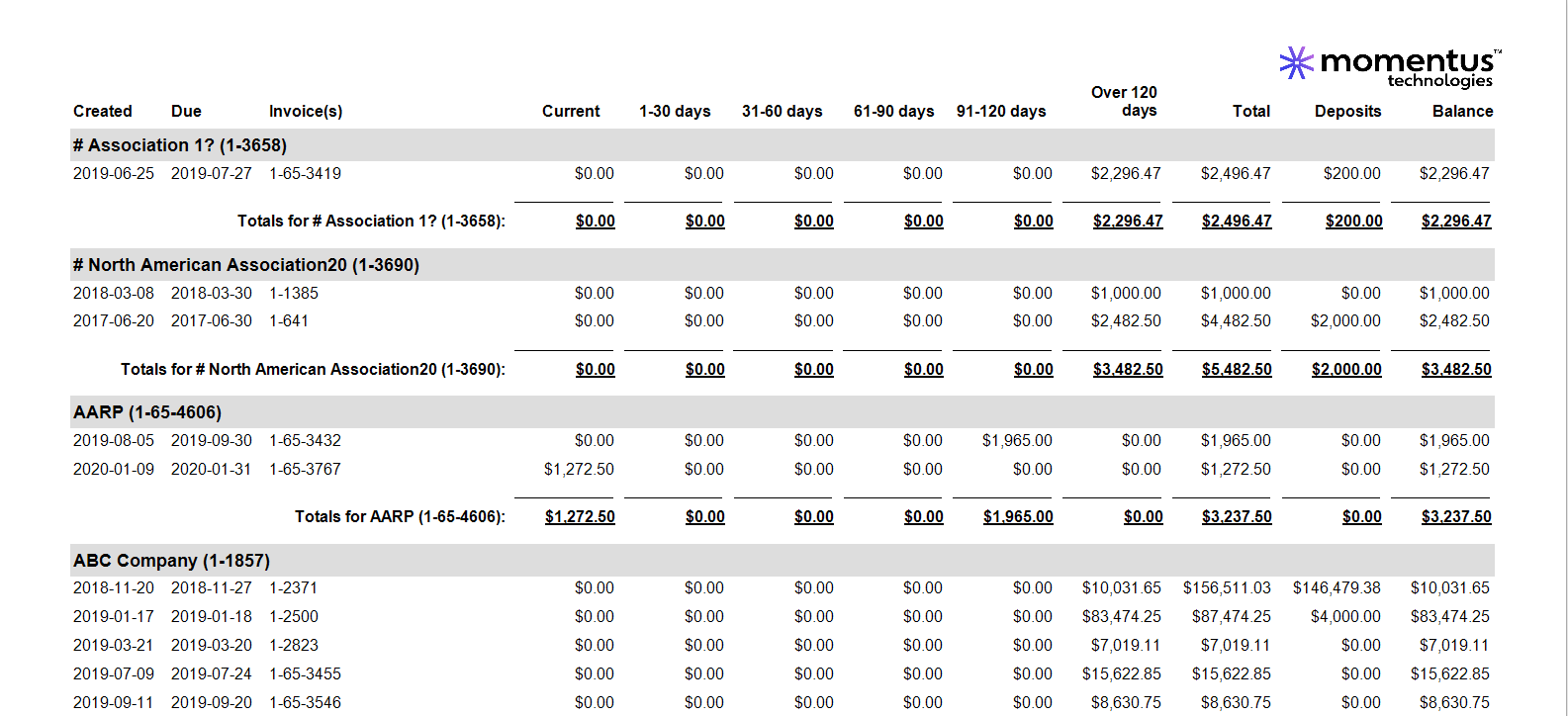Click the Due column header
1568x716 pixels.
(186, 111)
